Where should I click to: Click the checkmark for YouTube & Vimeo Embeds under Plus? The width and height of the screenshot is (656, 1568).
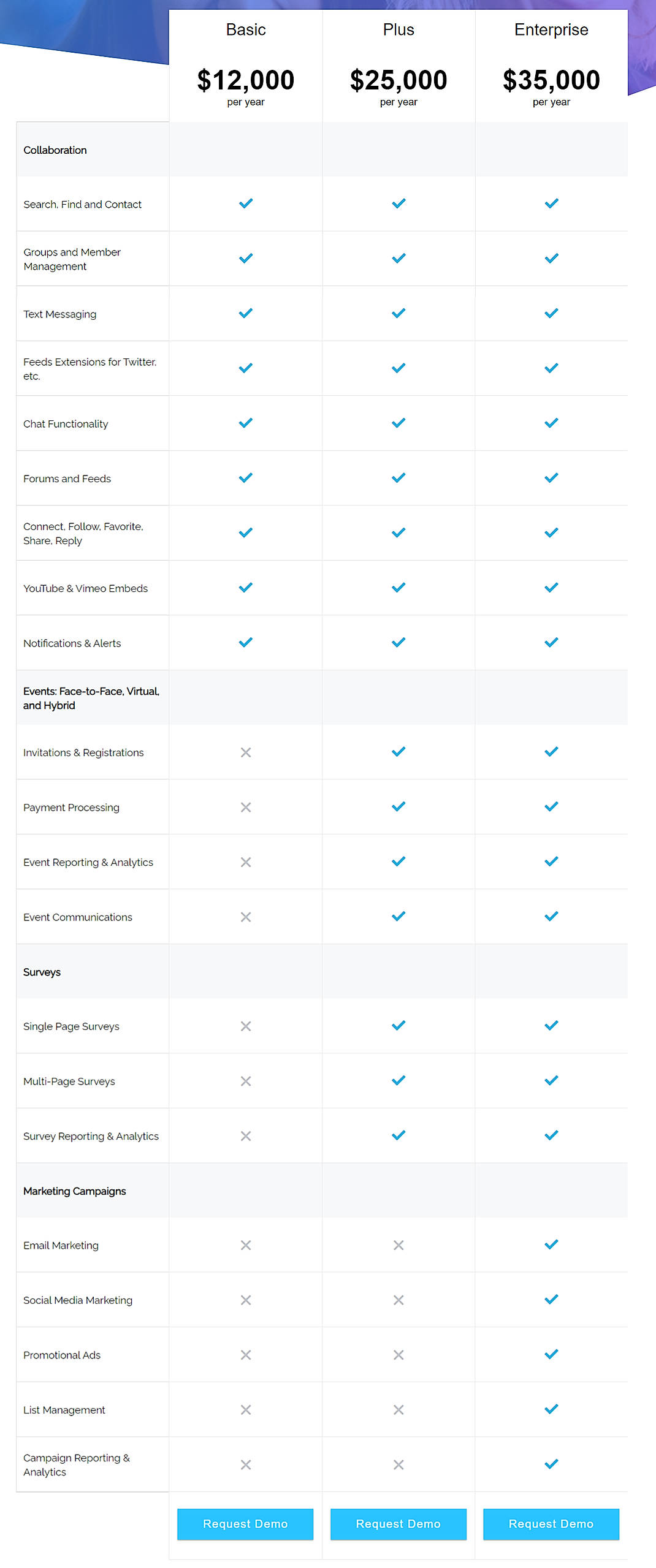(x=398, y=587)
